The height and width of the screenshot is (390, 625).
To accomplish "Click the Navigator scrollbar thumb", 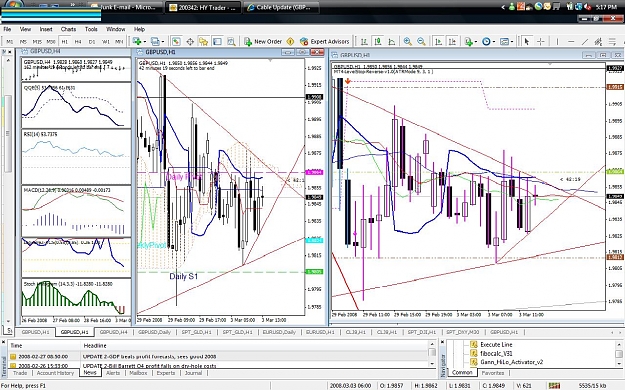I will [619, 354].
